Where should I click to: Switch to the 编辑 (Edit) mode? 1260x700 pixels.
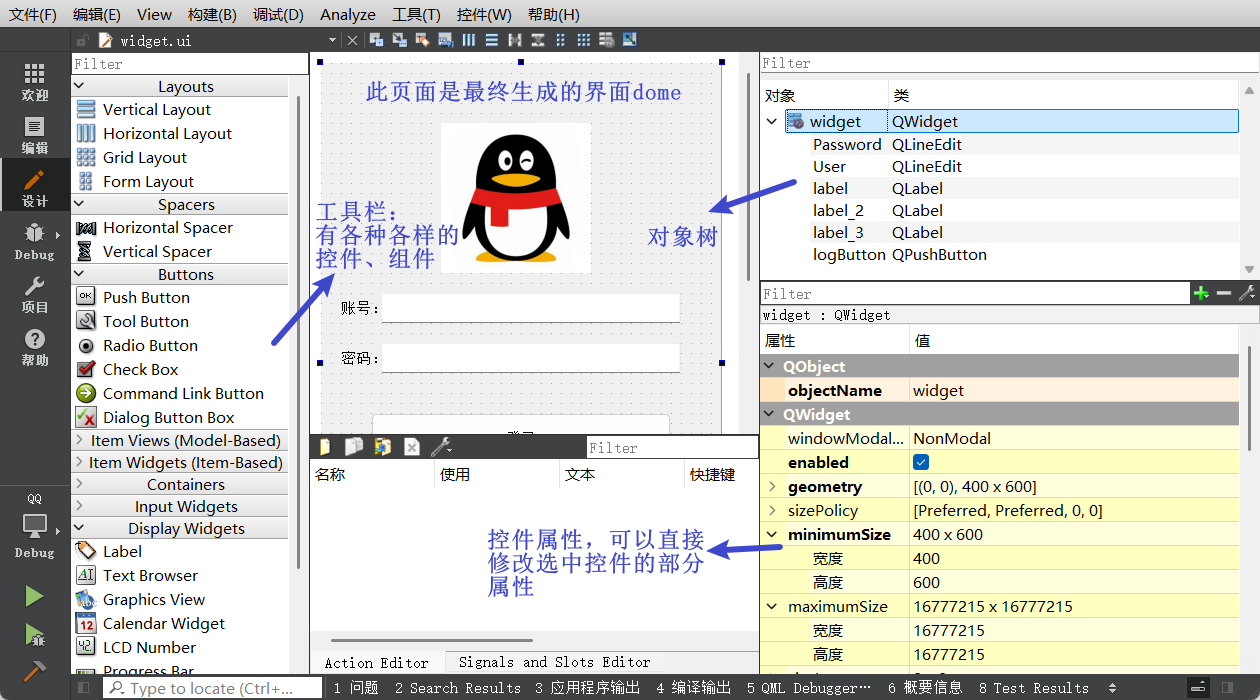[34, 135]
